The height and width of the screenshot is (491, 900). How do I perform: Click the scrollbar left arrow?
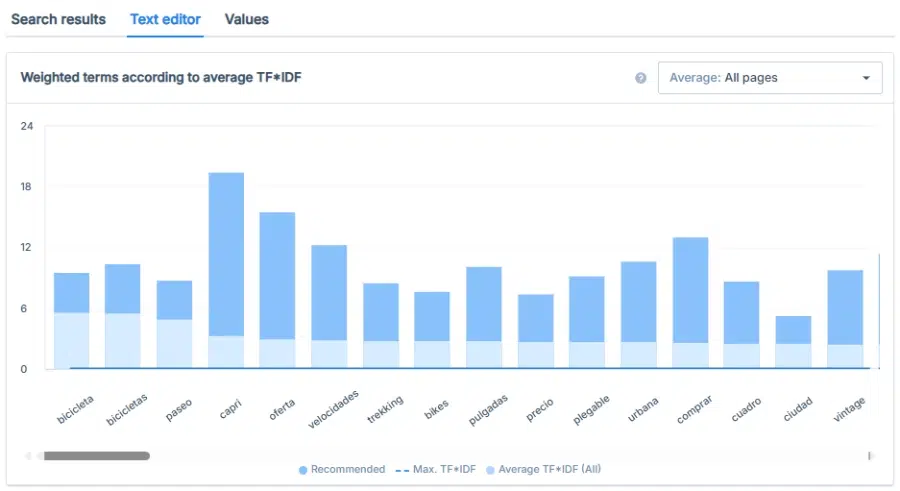pyautogui.click(x=28, y=456)
